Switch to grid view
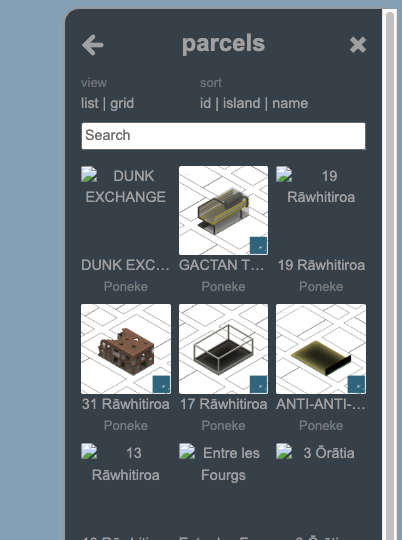 122,103
